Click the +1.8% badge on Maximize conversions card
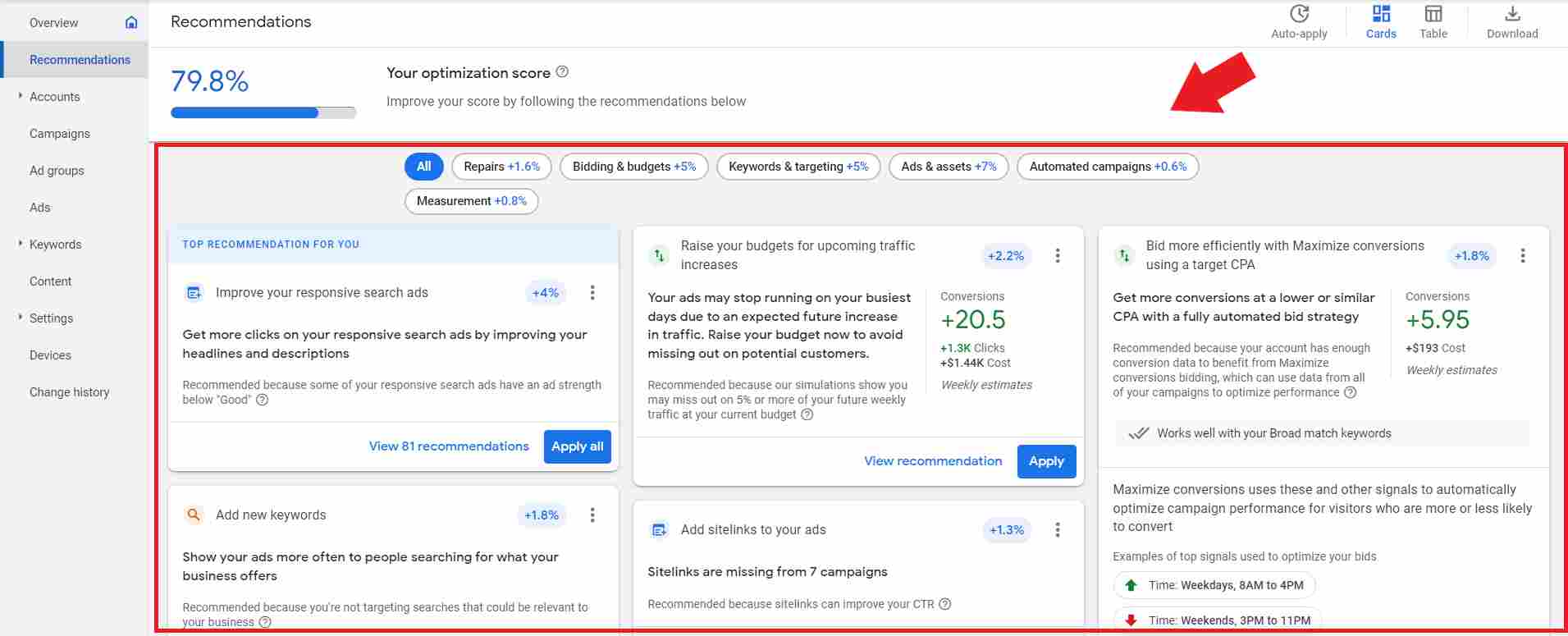This screenshot has height=636, width=1568. point(1472,256)
